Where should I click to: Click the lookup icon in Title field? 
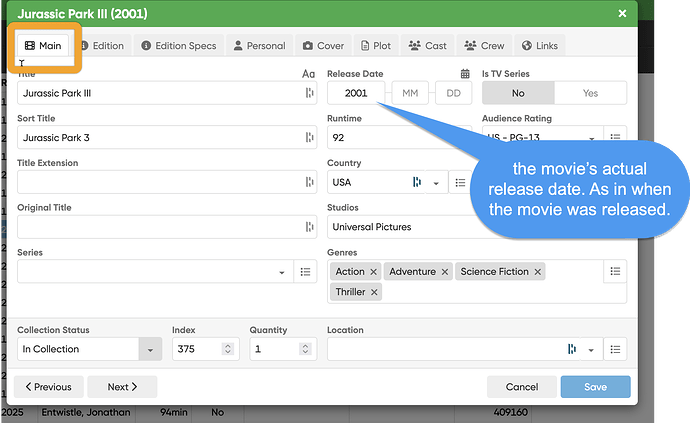tap(309, 93)
